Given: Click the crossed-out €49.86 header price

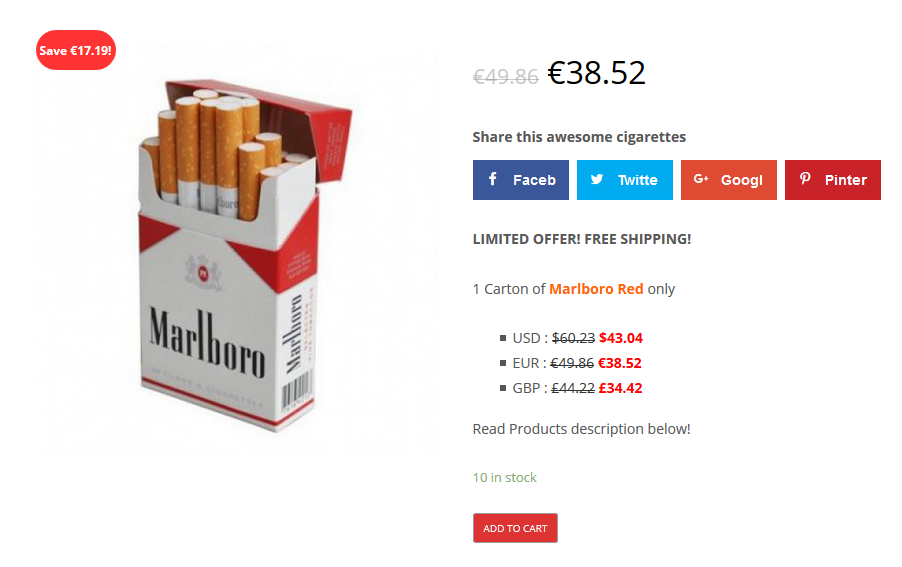Looking at the screenshot, I should pyautogui.click(x=506, y=76).
